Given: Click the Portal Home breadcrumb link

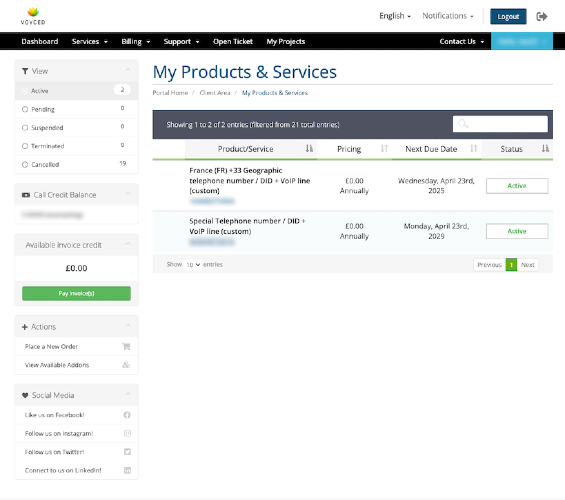Looking at the screenshot, I should click(x=170, y=93).
